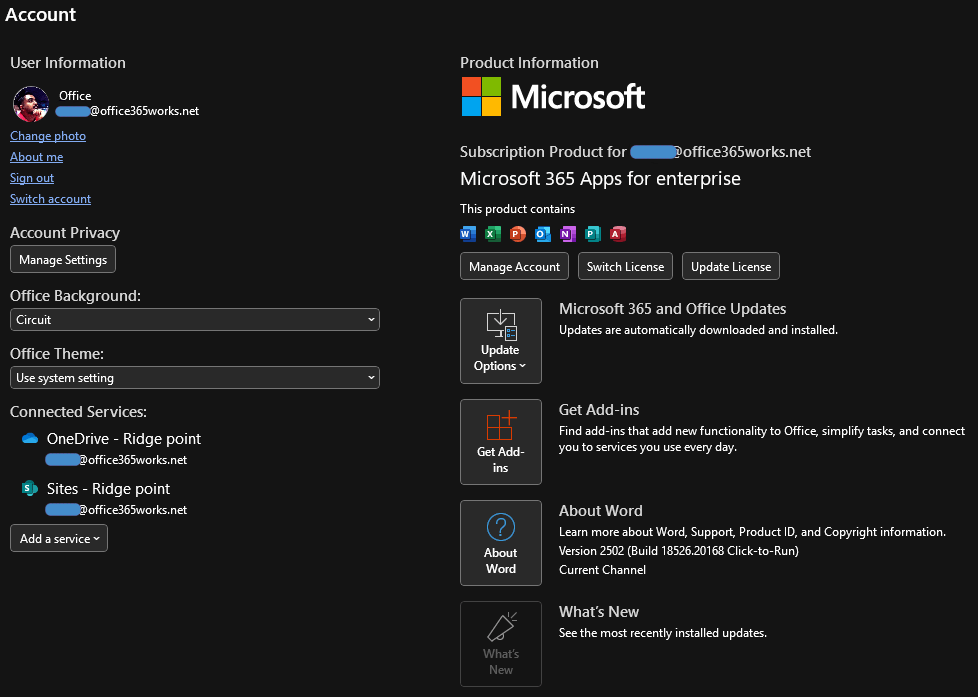The image size is (978, 697).
Task: Click the Access app icon
Action: (617, 234)
